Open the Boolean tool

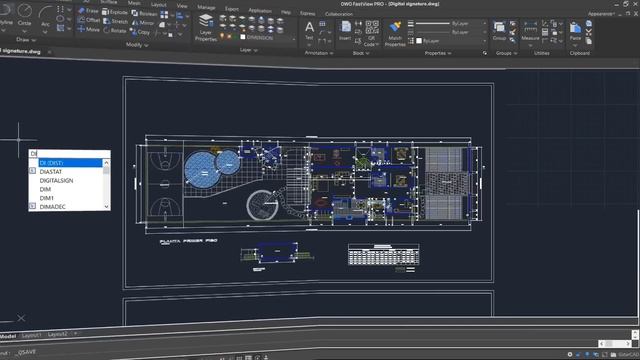(144, 13)
